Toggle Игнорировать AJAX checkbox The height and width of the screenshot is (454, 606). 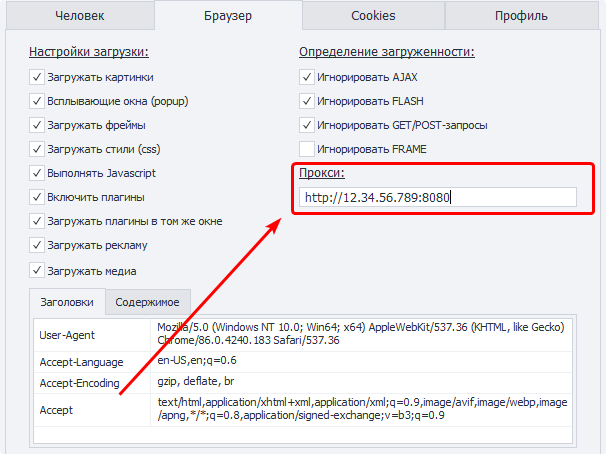pyautogui.click(x=307, y=77)
